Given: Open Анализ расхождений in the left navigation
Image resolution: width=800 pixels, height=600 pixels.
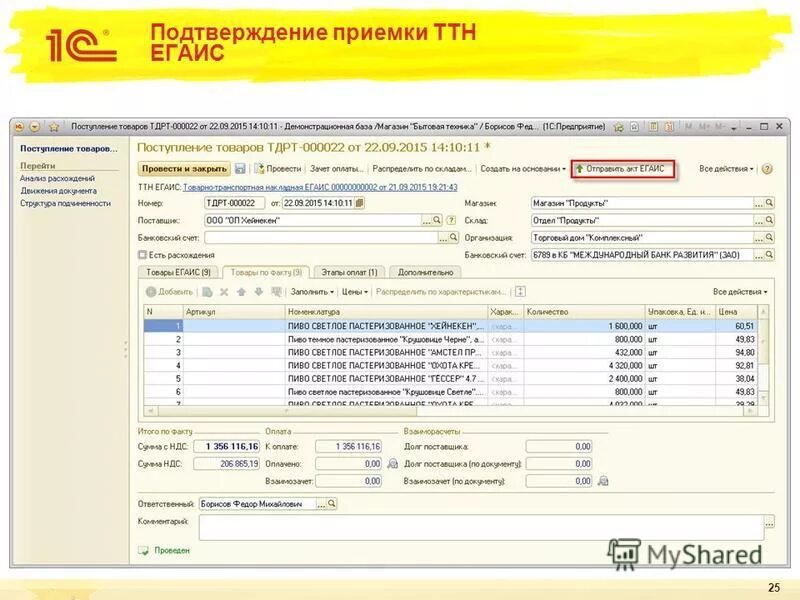Looking at the screenshot, I should 57,178.
